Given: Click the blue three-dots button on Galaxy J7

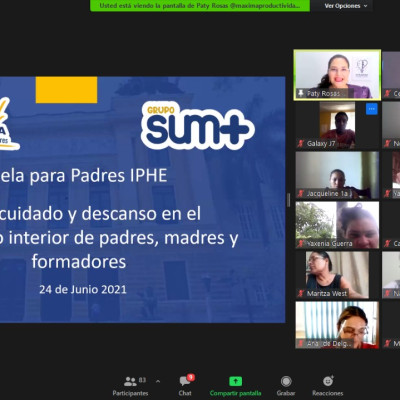Looking at the screenshot, I should pos(372,109).
